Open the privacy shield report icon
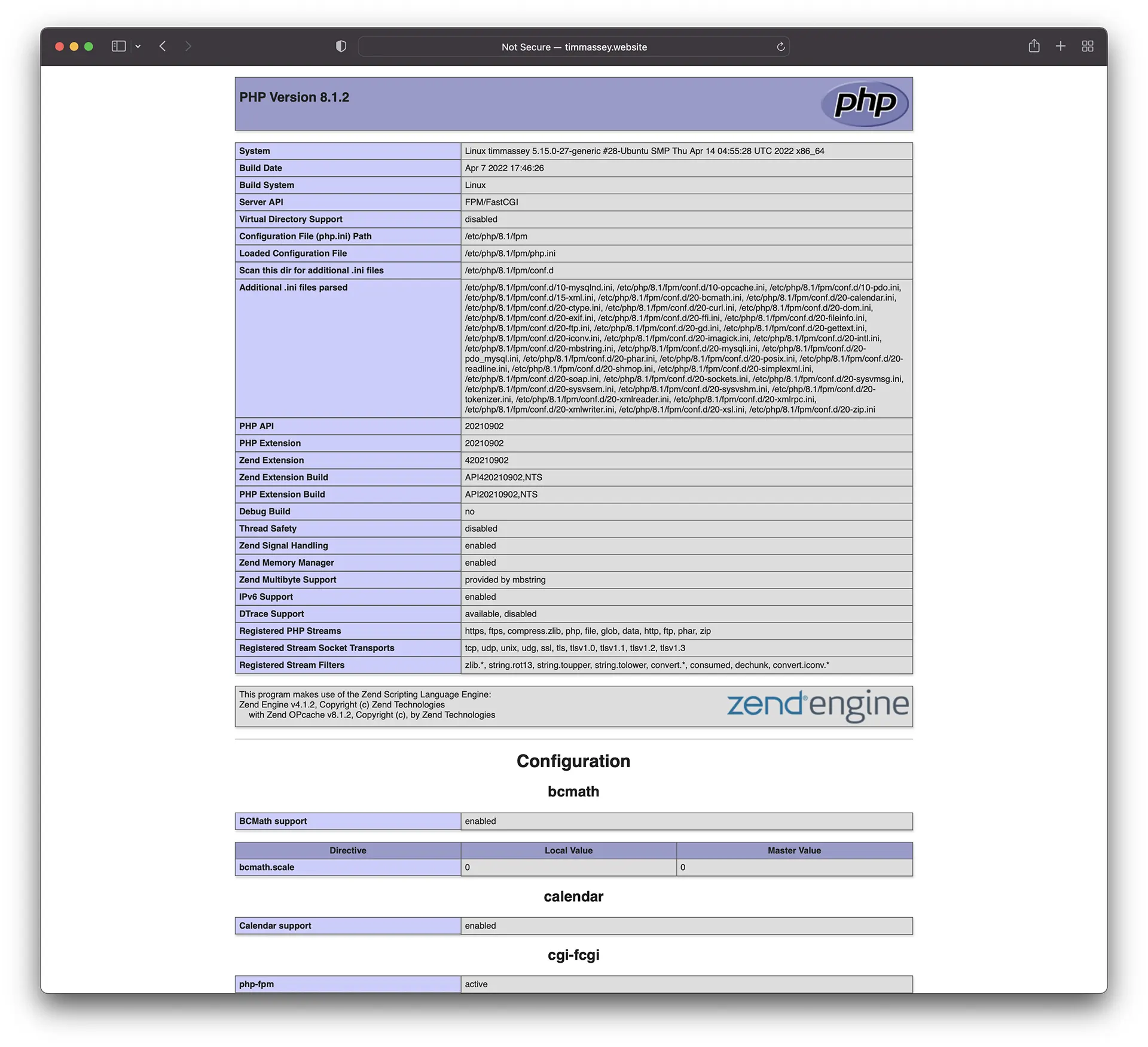The width and height of the screenshot is (1148, 1047). coord(341,46)
